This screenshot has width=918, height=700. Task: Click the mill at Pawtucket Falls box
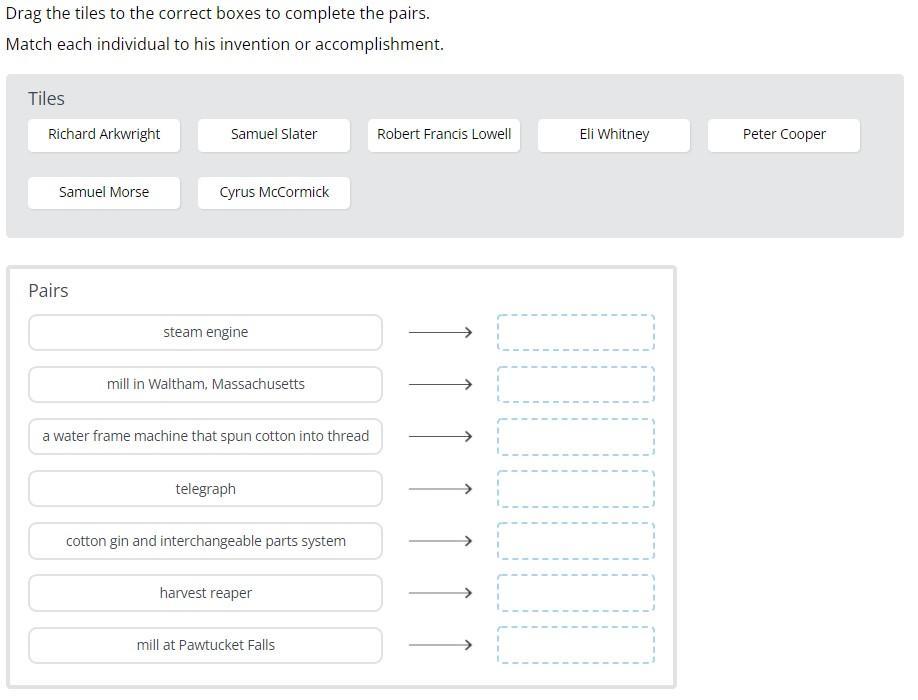coord(205,645)
